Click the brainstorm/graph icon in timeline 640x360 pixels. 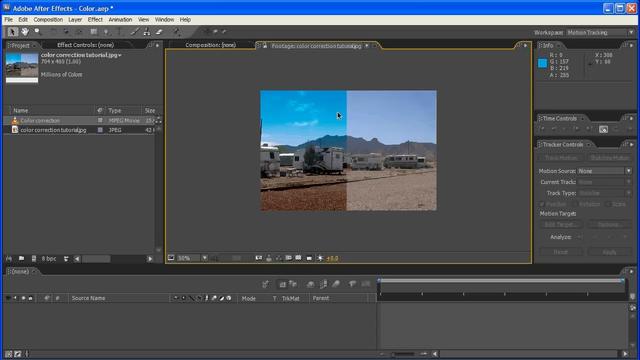click(x=352, y=284)
